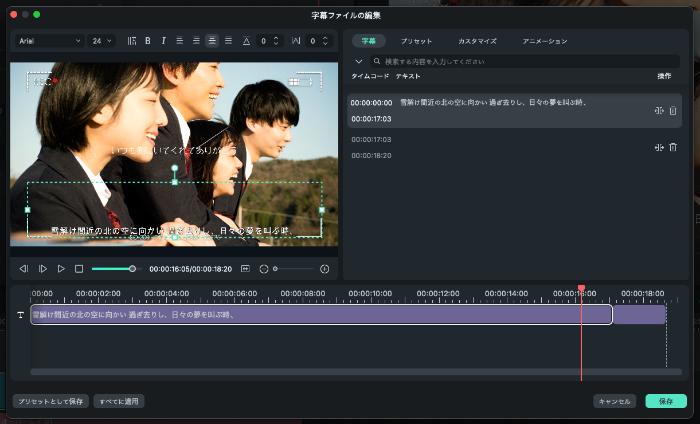
Task: Open the font size 24 dropdown
Action: click(101, 41)
